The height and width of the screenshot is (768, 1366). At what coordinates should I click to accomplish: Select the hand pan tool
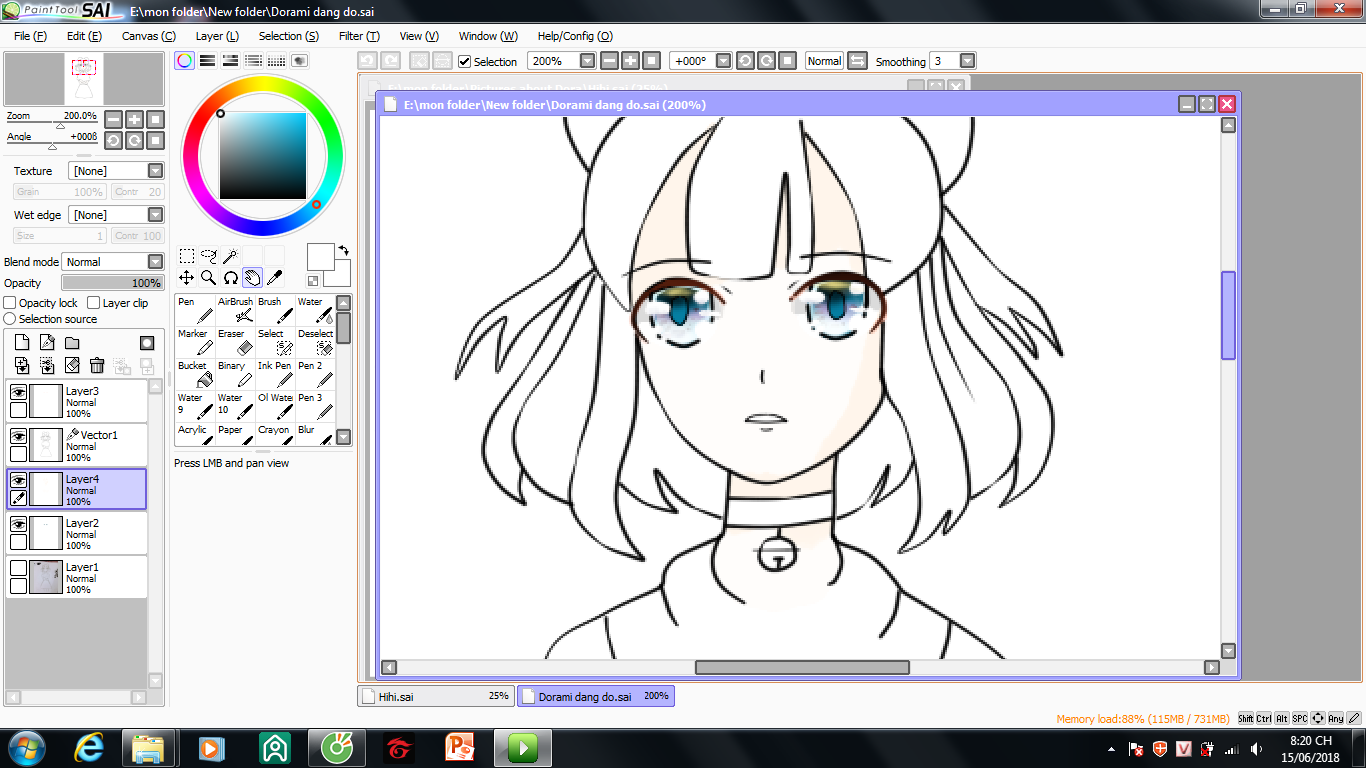pos(252,277)
